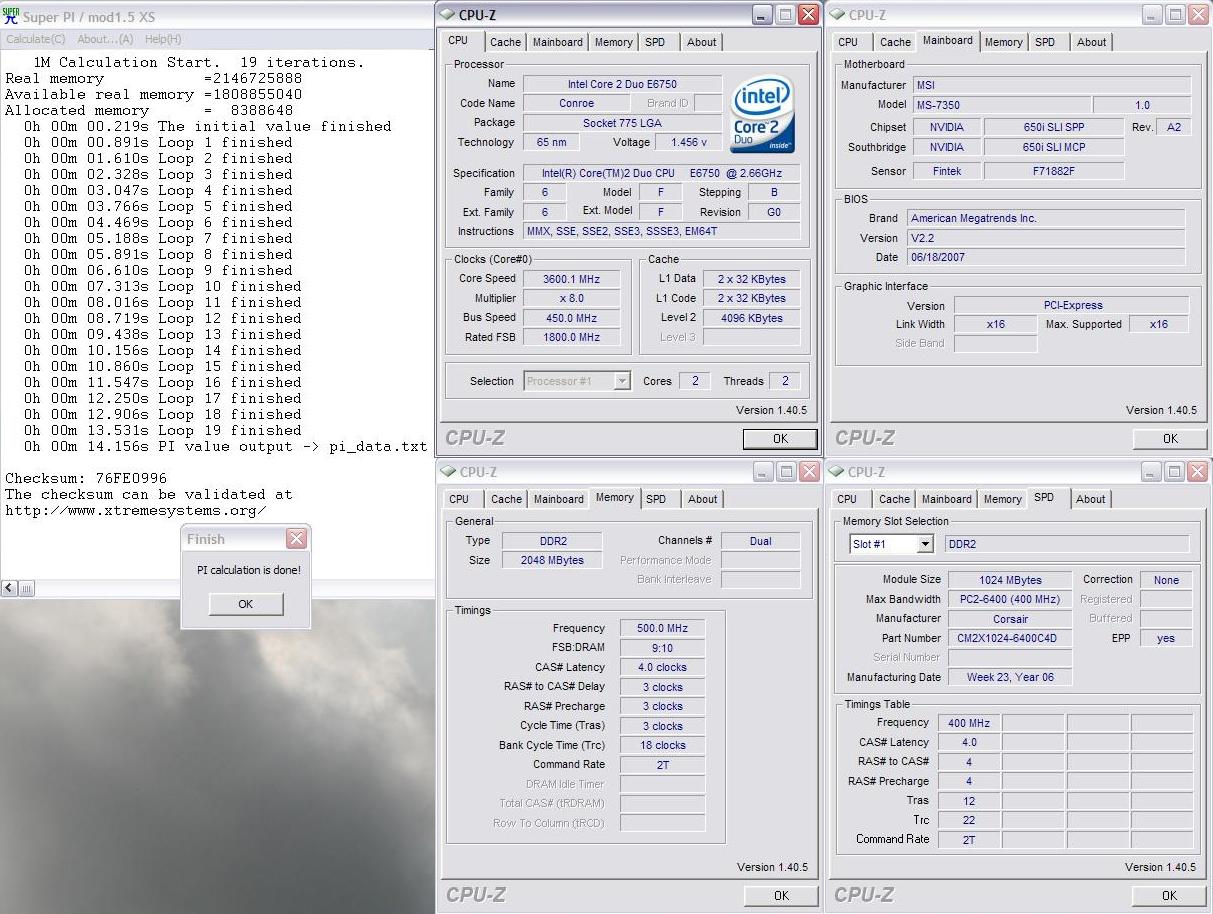1213x914 pixels.
Task: Click the Manufacturing Date Week 23, Year 06 field
Action: tap(1010, 677)
